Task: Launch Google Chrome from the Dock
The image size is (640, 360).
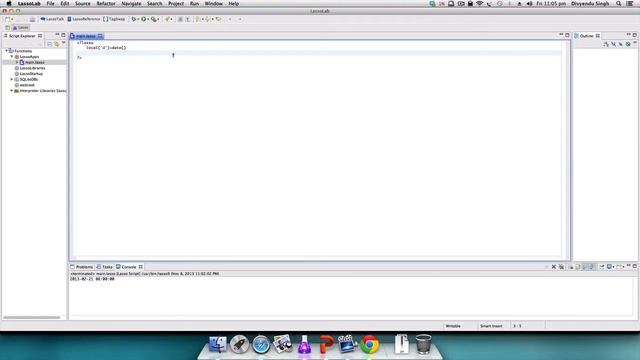Action: [369, 344]
